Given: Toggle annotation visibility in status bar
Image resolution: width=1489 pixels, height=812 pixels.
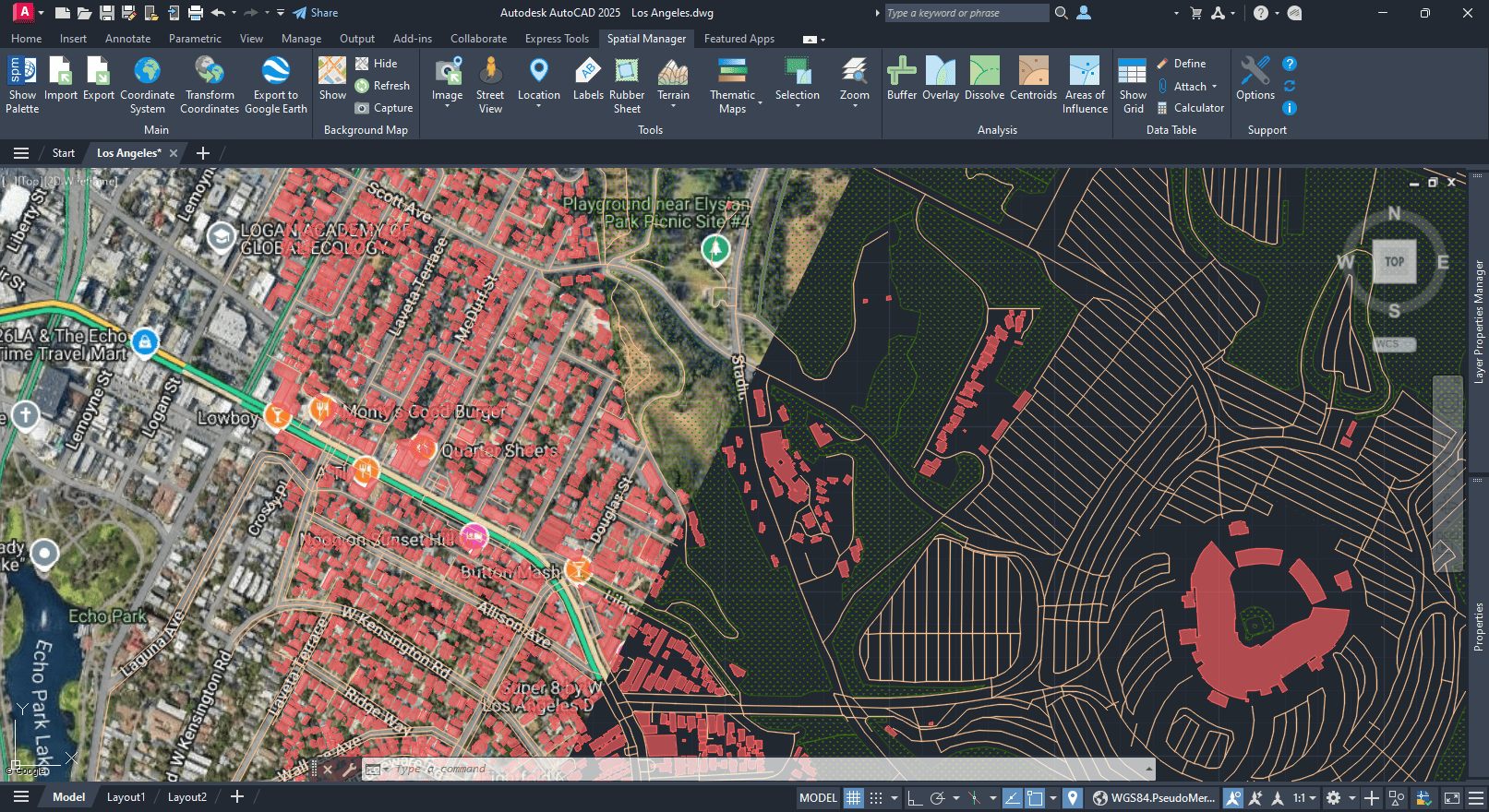Looking at the screenshot, I should coord(1232,798).
